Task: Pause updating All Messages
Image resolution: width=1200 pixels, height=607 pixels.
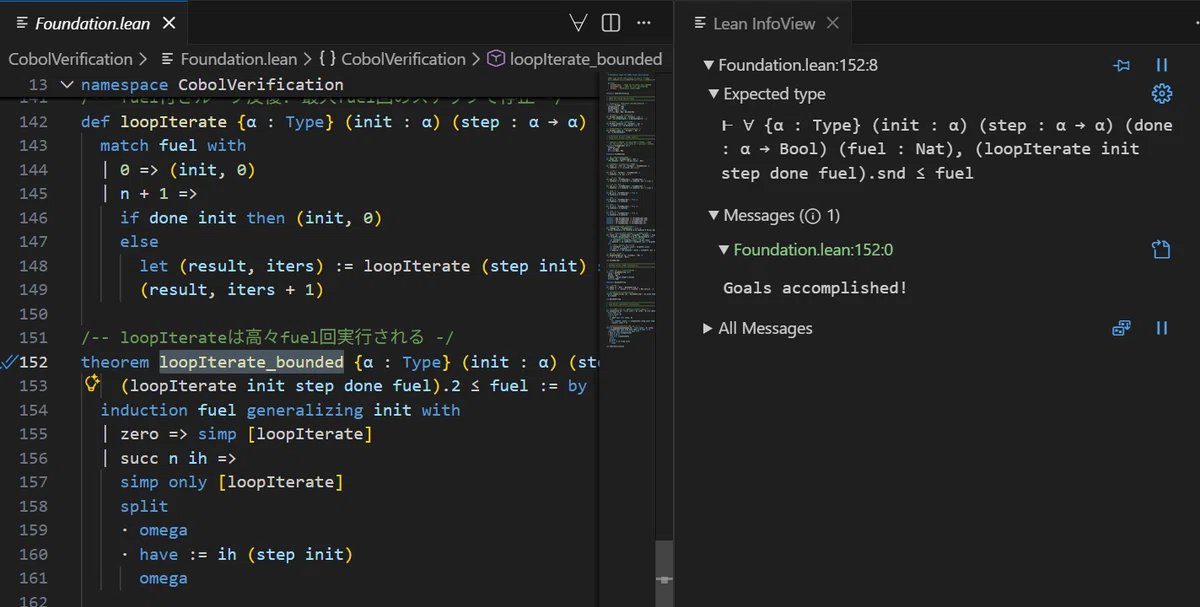Action: tap(1162, 328)
